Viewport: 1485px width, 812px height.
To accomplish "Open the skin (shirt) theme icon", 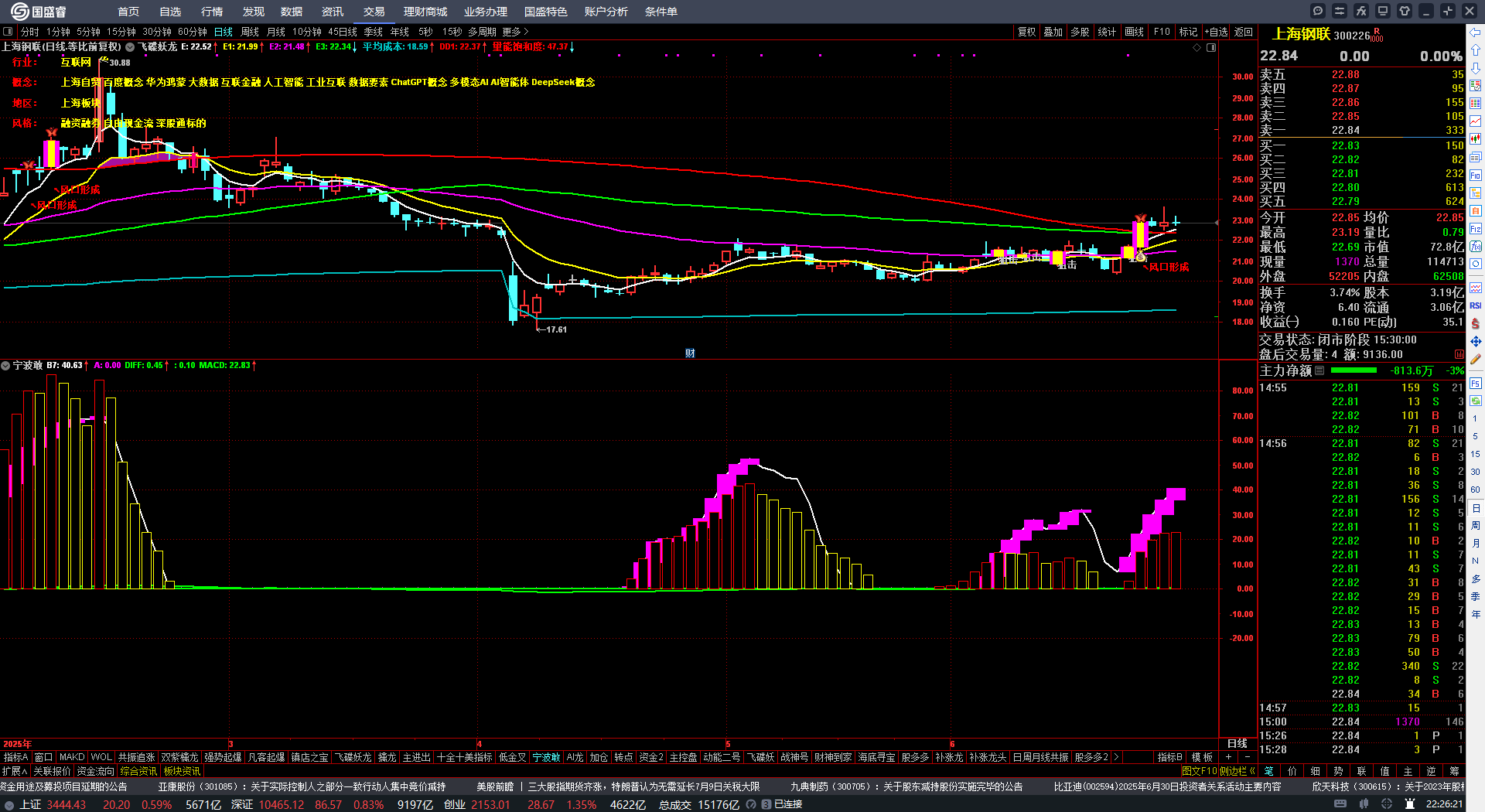I will tap(1405, 11).
